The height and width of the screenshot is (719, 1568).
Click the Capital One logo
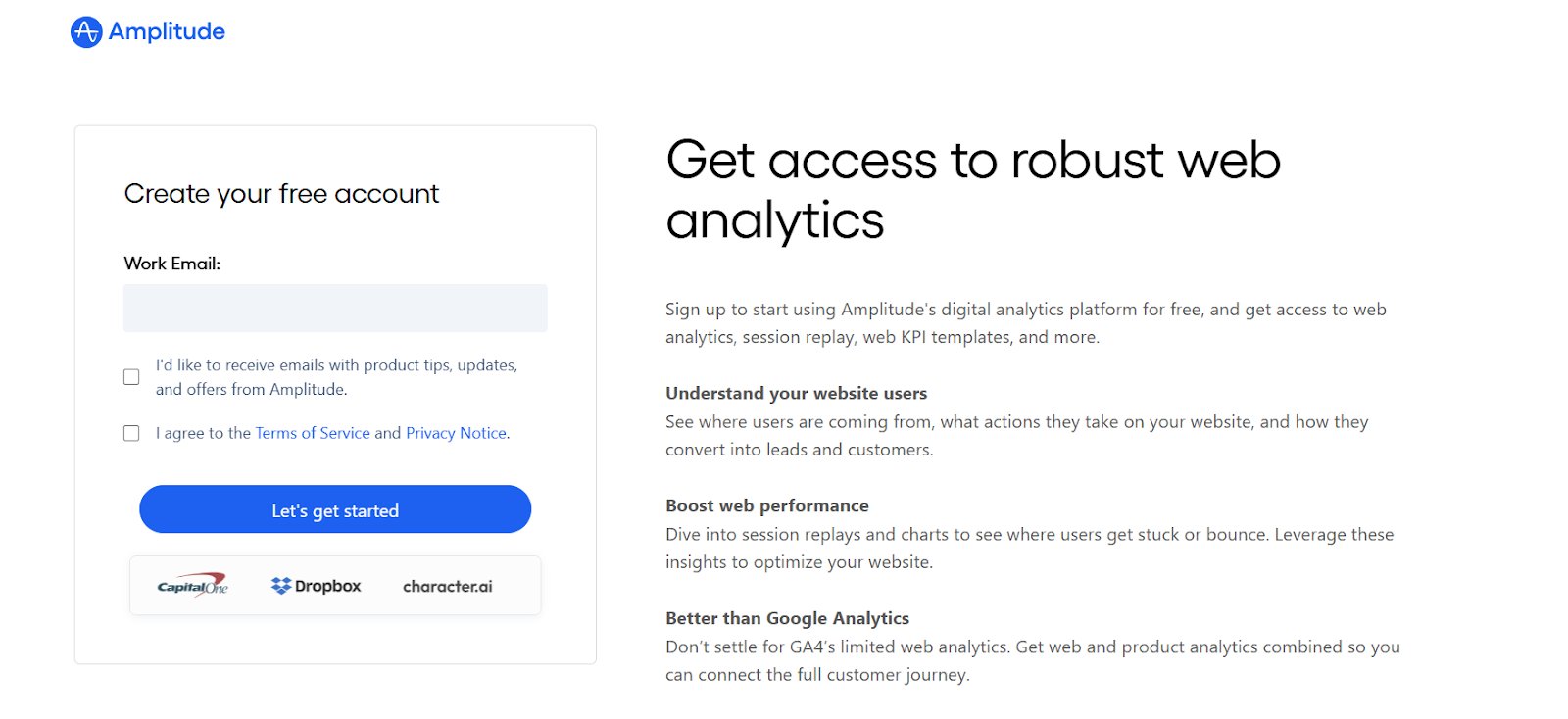point(193,585)
